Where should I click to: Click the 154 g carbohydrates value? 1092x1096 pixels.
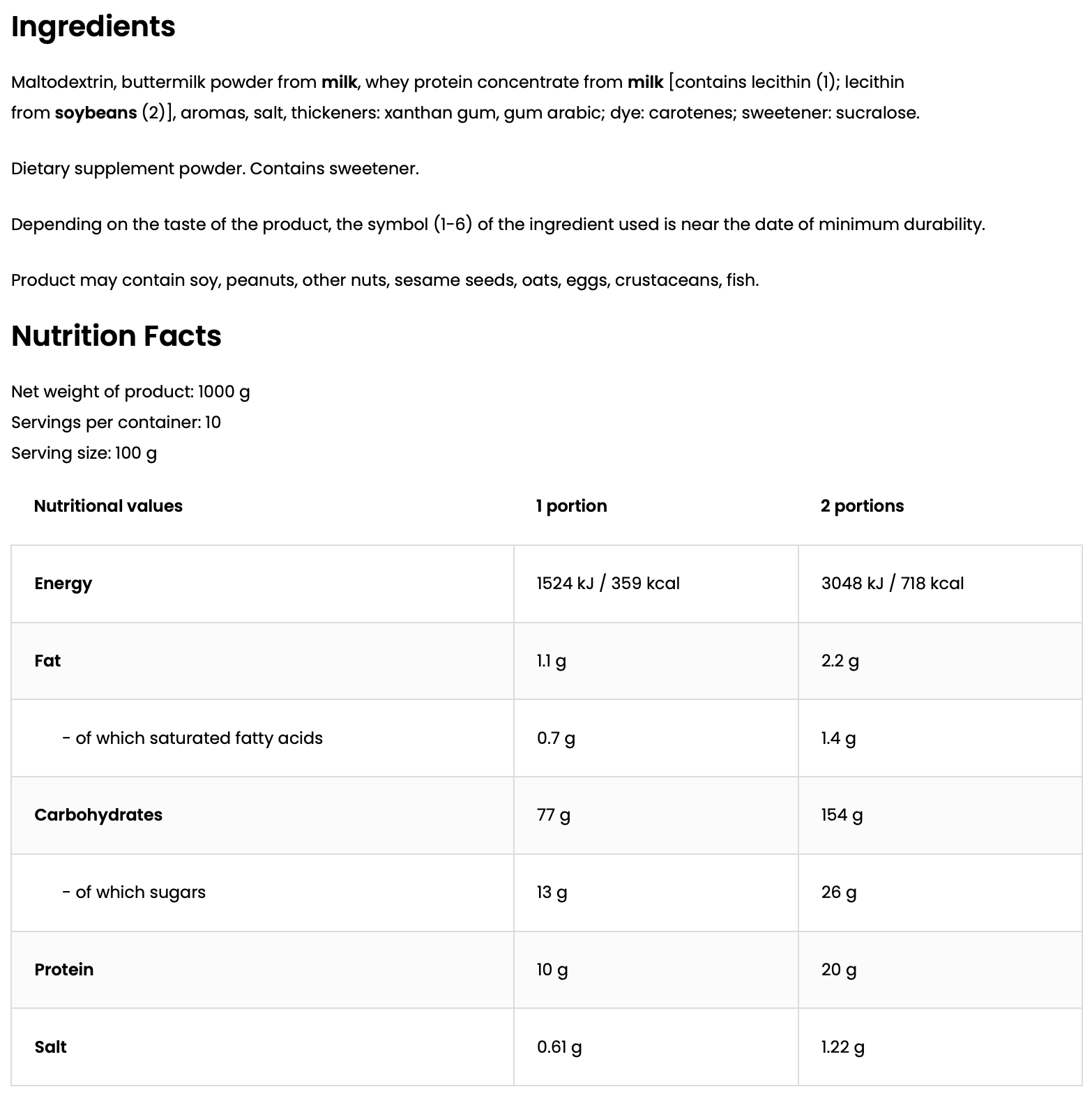(x=842, y=815)
